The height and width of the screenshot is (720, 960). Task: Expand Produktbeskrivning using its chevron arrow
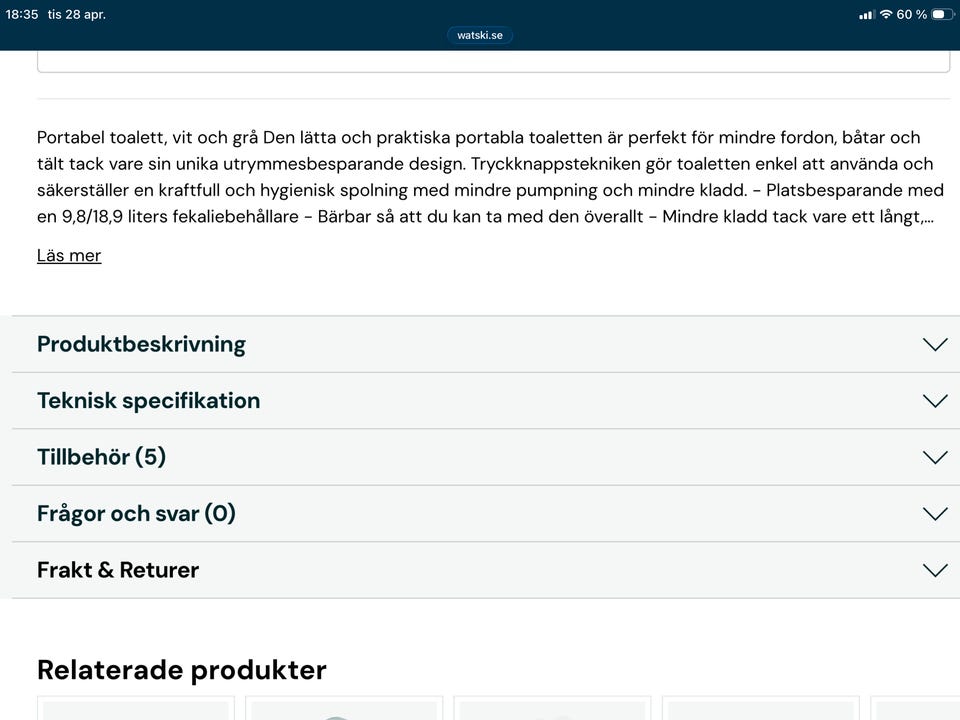(935, 344)
